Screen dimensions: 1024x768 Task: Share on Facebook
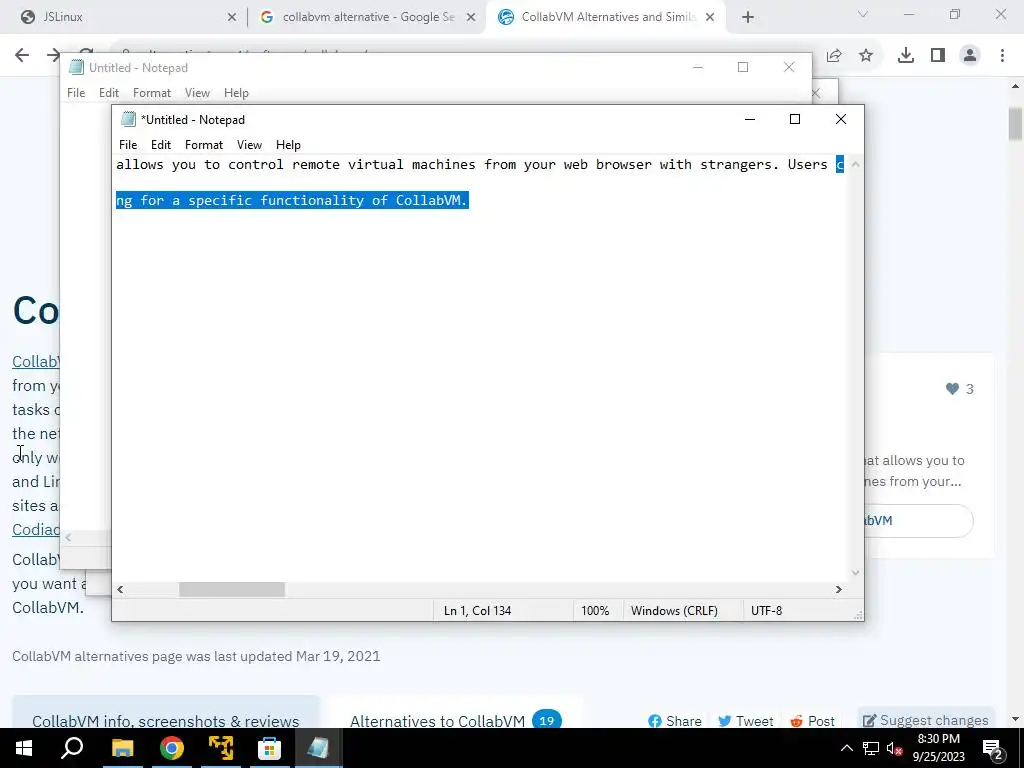click(x=675, y=721)
